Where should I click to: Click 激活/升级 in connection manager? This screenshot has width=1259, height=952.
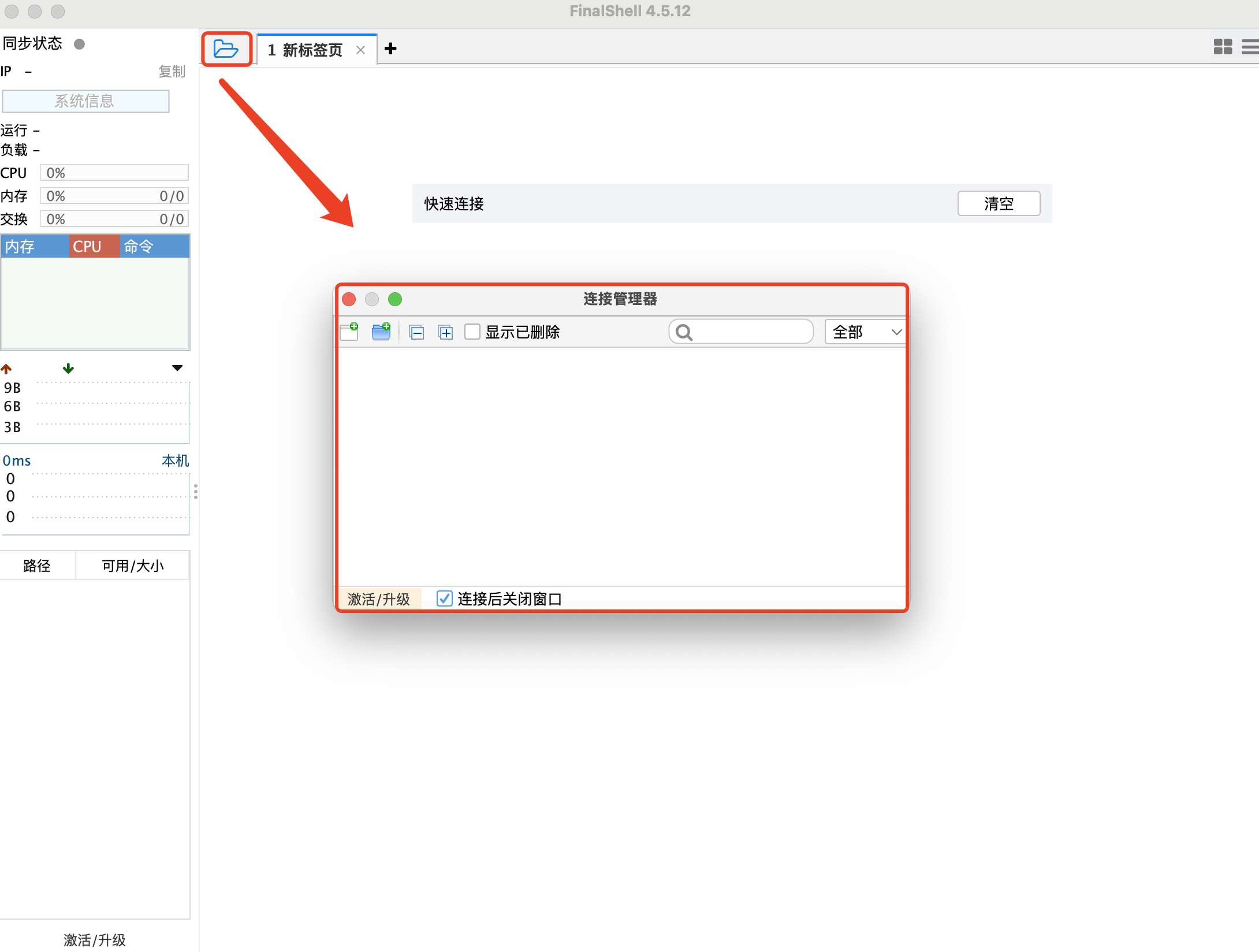point(379,599)
